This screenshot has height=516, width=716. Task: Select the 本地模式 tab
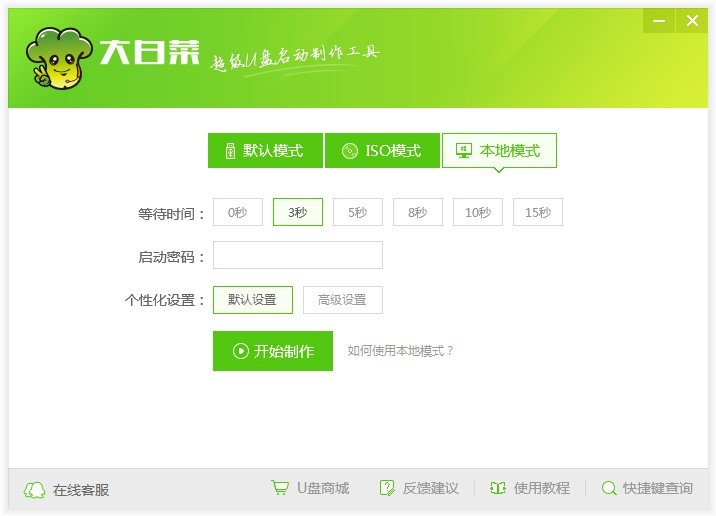pyautogui.click(x=499, y=151)
